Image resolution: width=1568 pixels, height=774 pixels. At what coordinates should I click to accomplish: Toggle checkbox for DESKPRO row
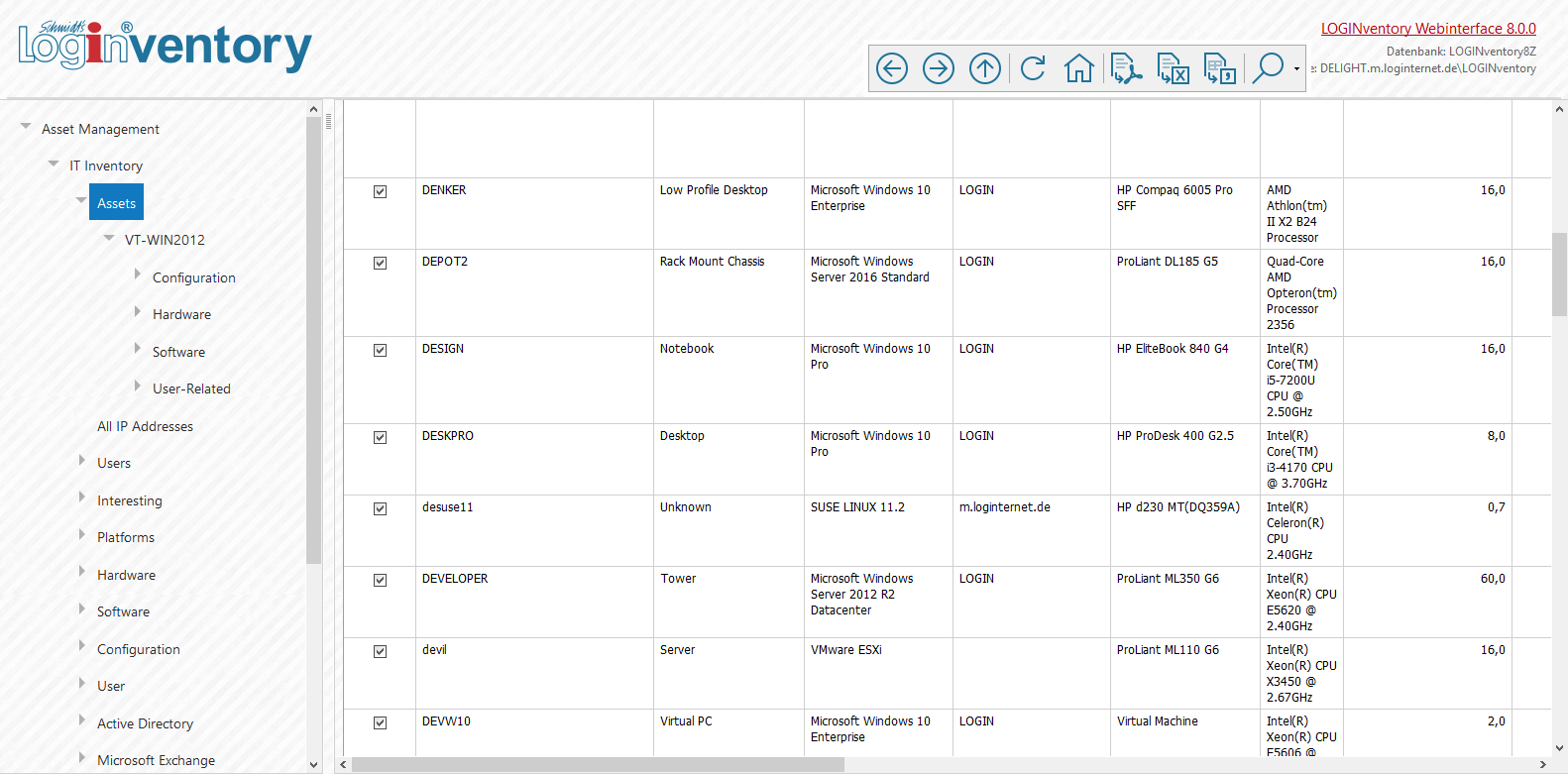[380, 437]
